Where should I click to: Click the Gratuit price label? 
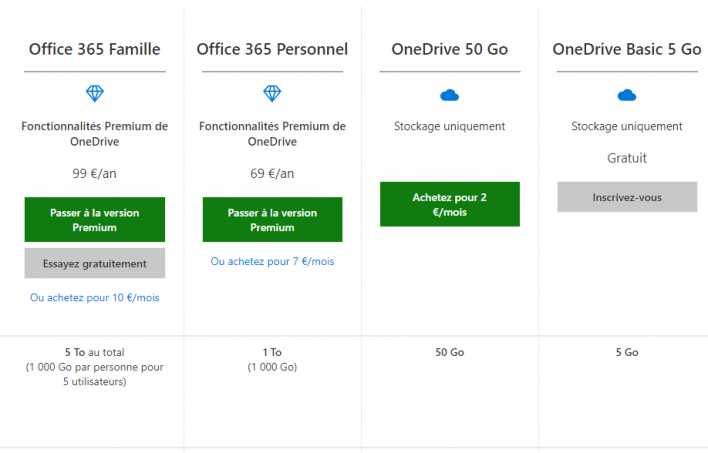click(627, 158)
